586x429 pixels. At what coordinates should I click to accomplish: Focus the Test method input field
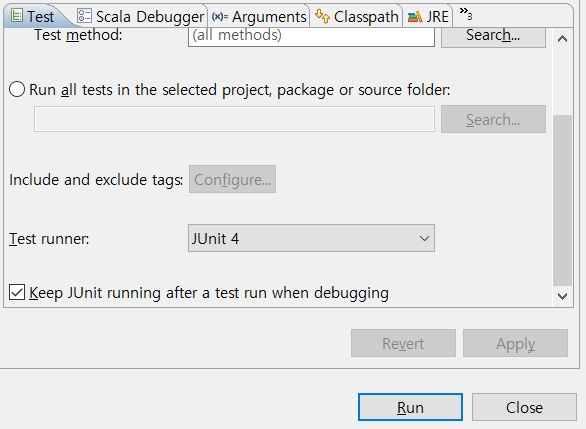tap(311, 36)
